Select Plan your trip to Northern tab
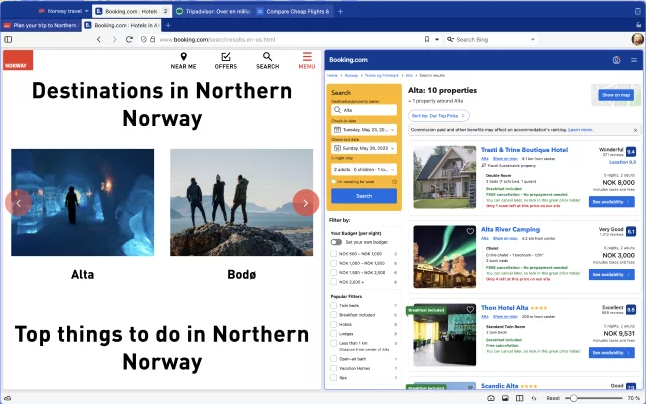The image size is (646, 404). pos(41,26)
